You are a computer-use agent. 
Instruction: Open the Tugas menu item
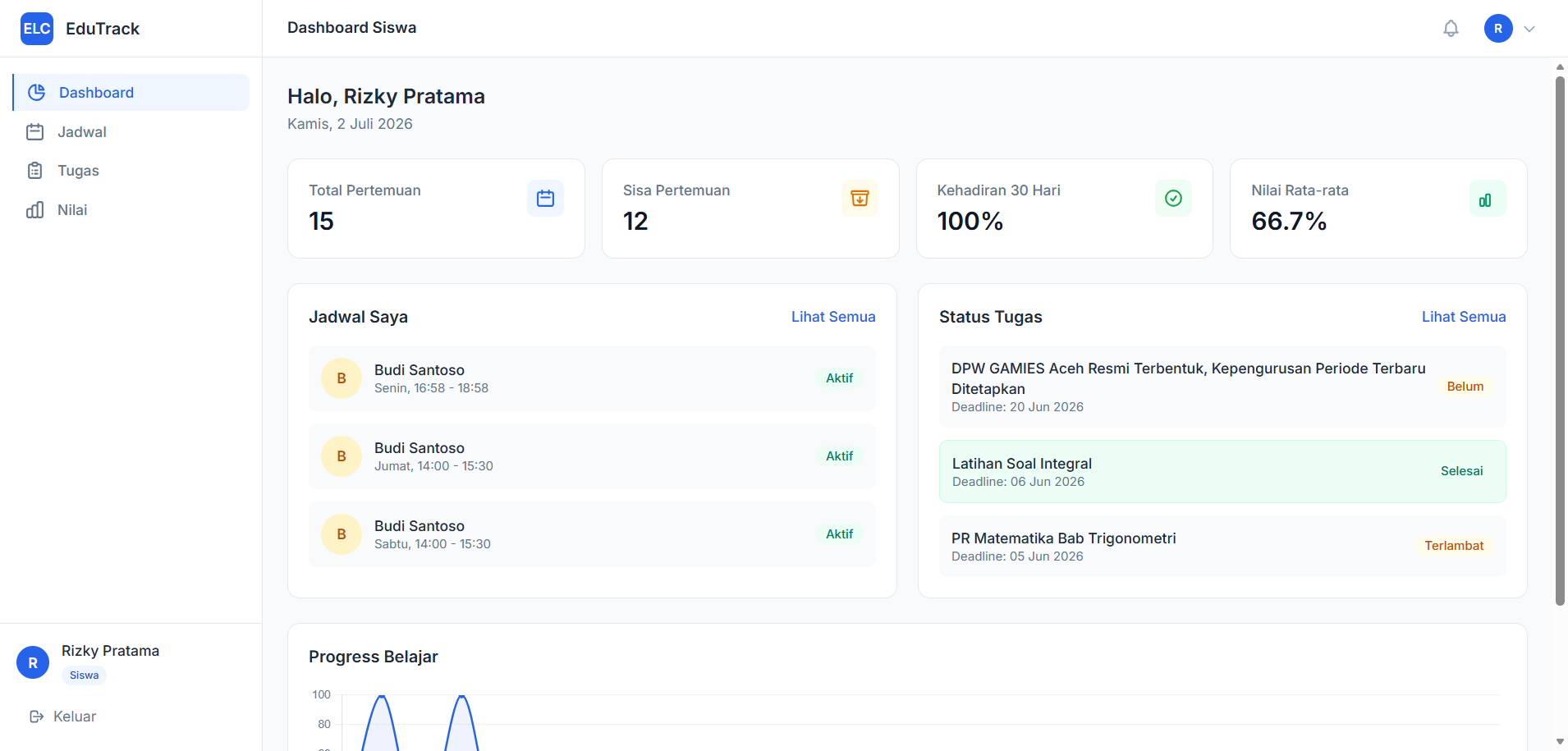coord(131,171)
